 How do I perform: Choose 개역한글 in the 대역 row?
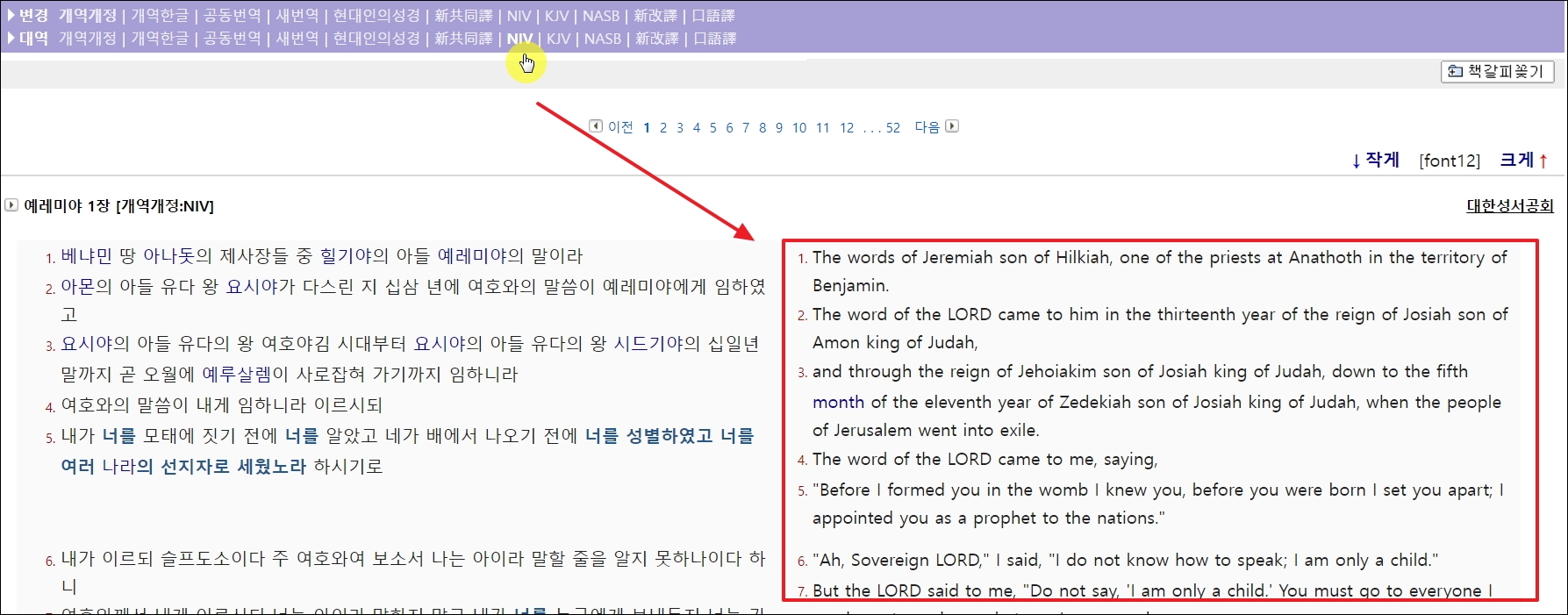(x=160, y=39)
